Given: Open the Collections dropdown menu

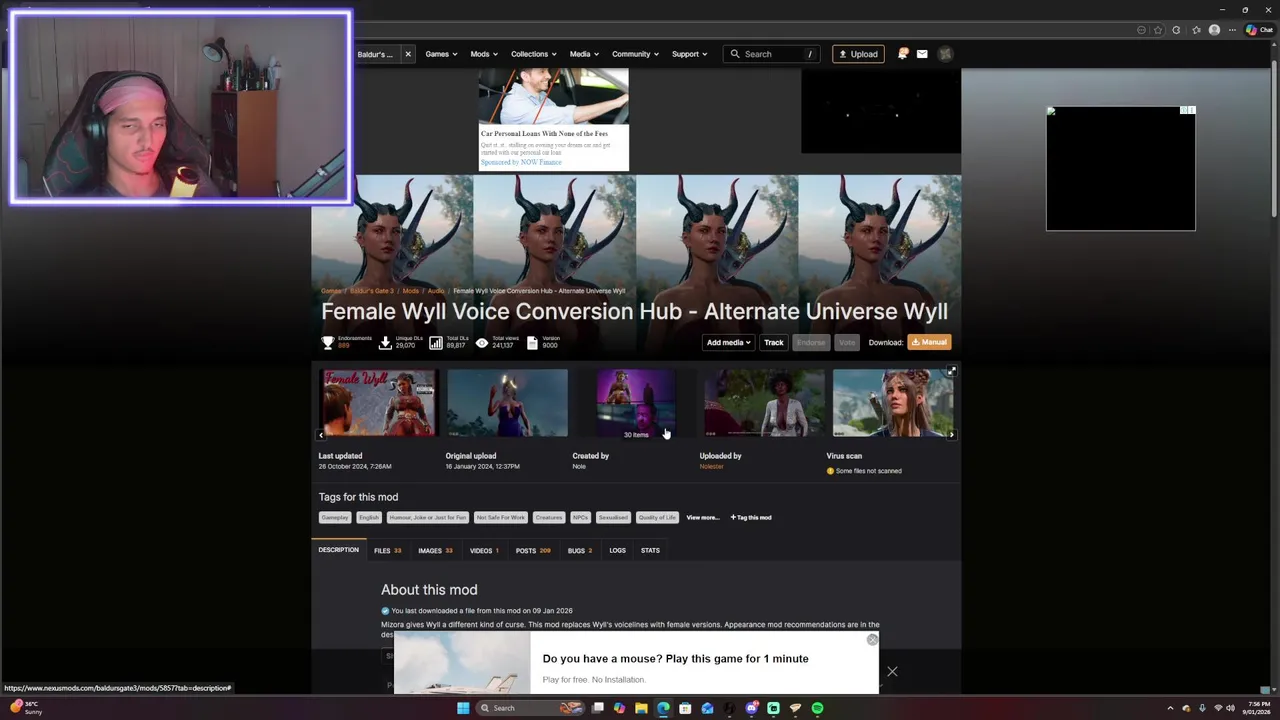Looking at the screenshot, I should [x=533, y=54].
